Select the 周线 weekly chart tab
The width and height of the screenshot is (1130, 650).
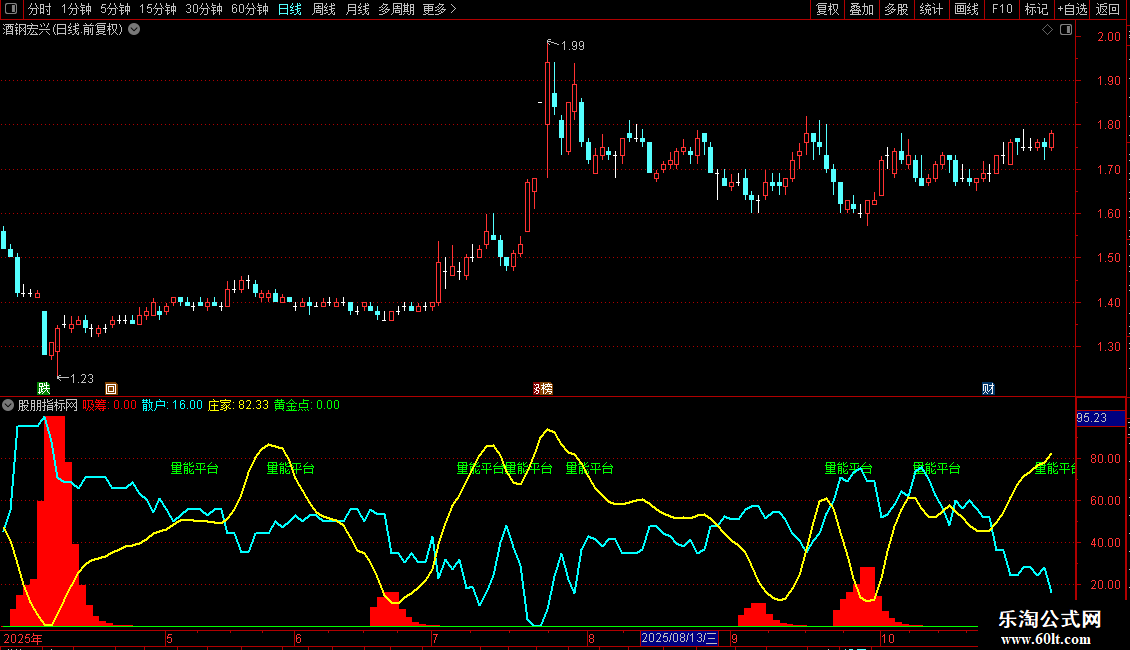(x=324, y=9)
